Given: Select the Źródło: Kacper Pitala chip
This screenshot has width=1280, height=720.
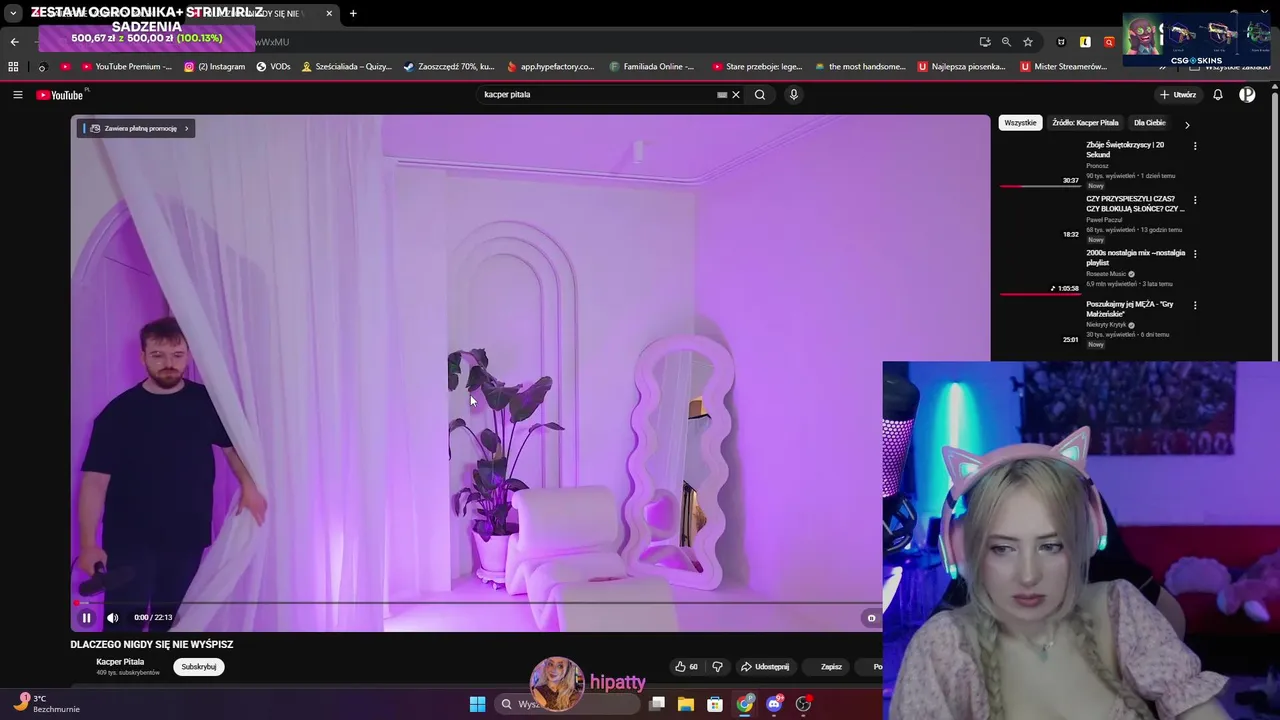Looking at the screenshot, I should pos(1085,123).
